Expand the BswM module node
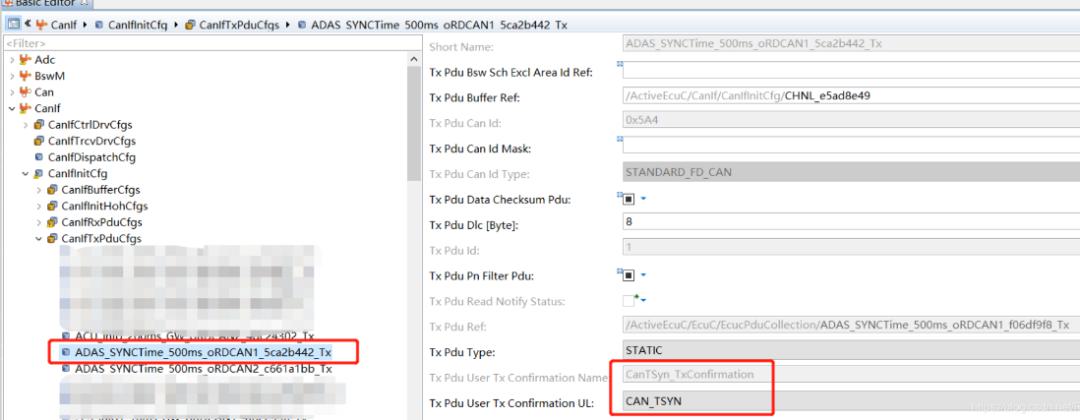This screenshot has height=420, width=1080. (12, 76)
